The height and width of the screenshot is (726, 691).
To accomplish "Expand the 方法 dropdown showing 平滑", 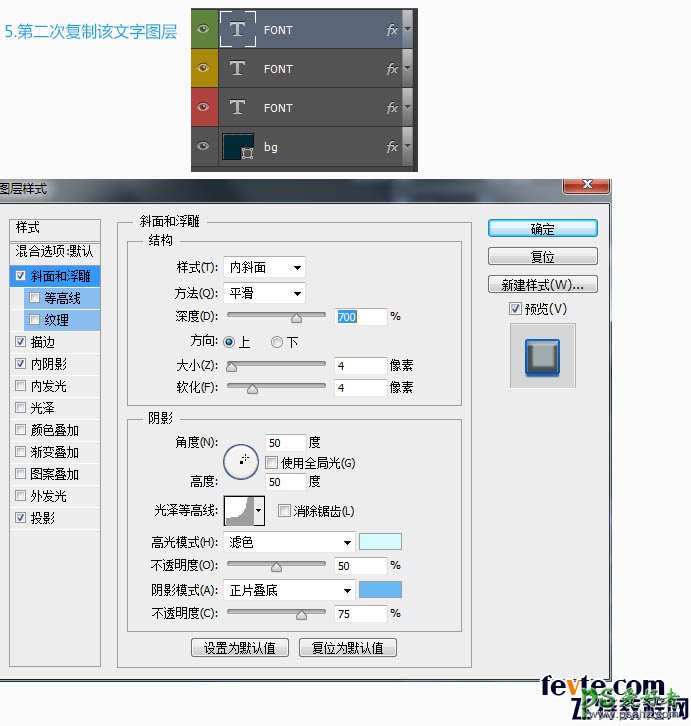I will (x=265, y=293).
